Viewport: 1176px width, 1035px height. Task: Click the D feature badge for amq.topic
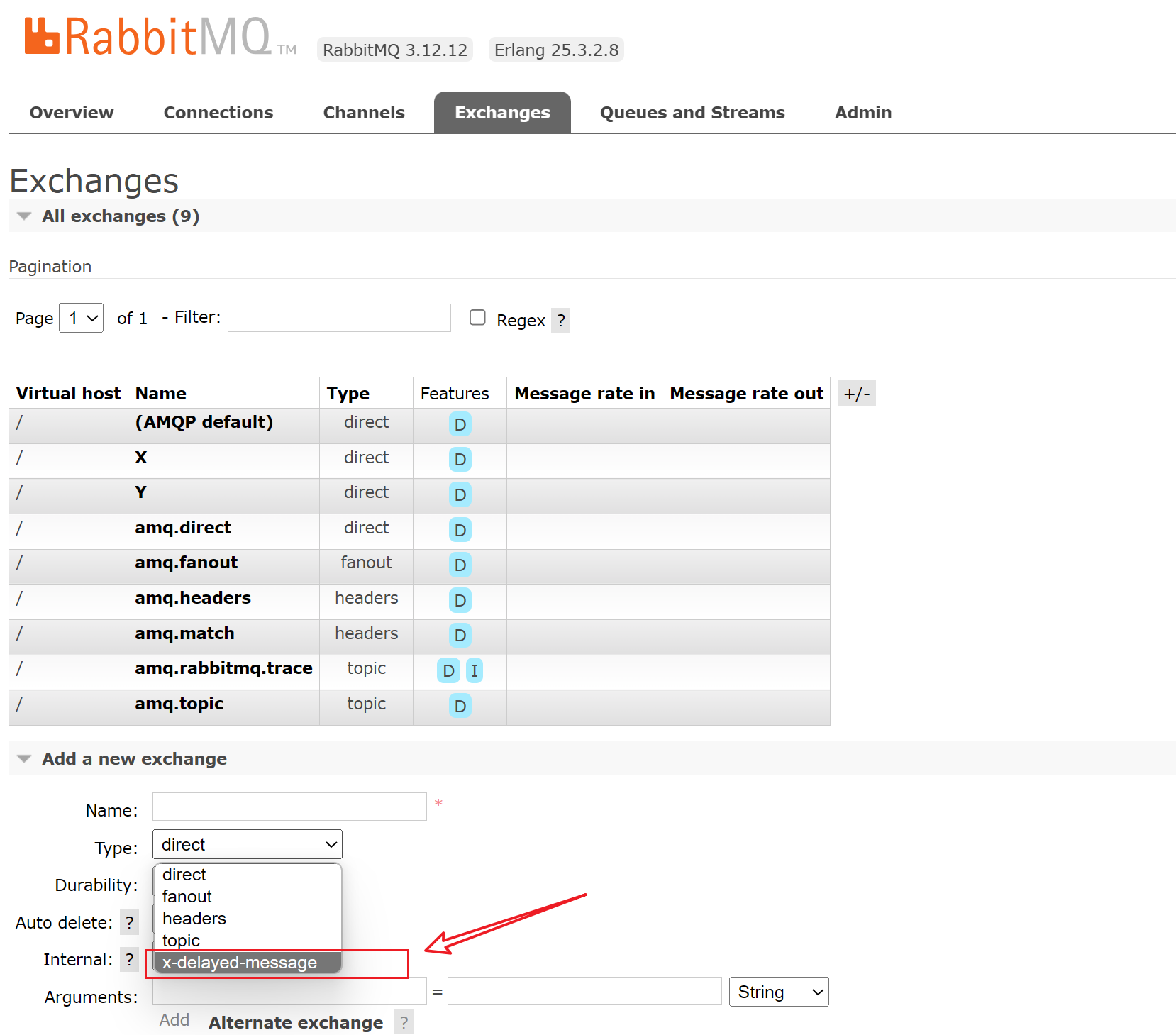pos(460,706)
